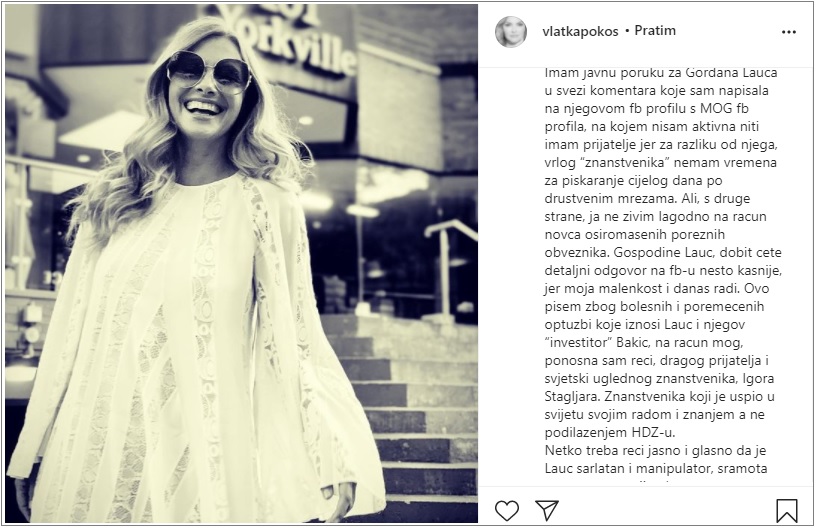Open vlatkapokos profile picture avatar
This screenshot has height=528, width=816.
511,32
